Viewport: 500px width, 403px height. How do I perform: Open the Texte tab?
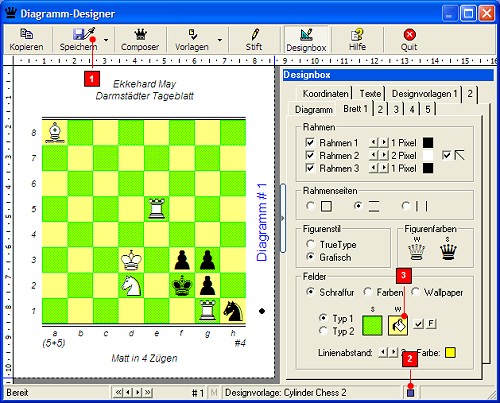[x=370, y=94]
